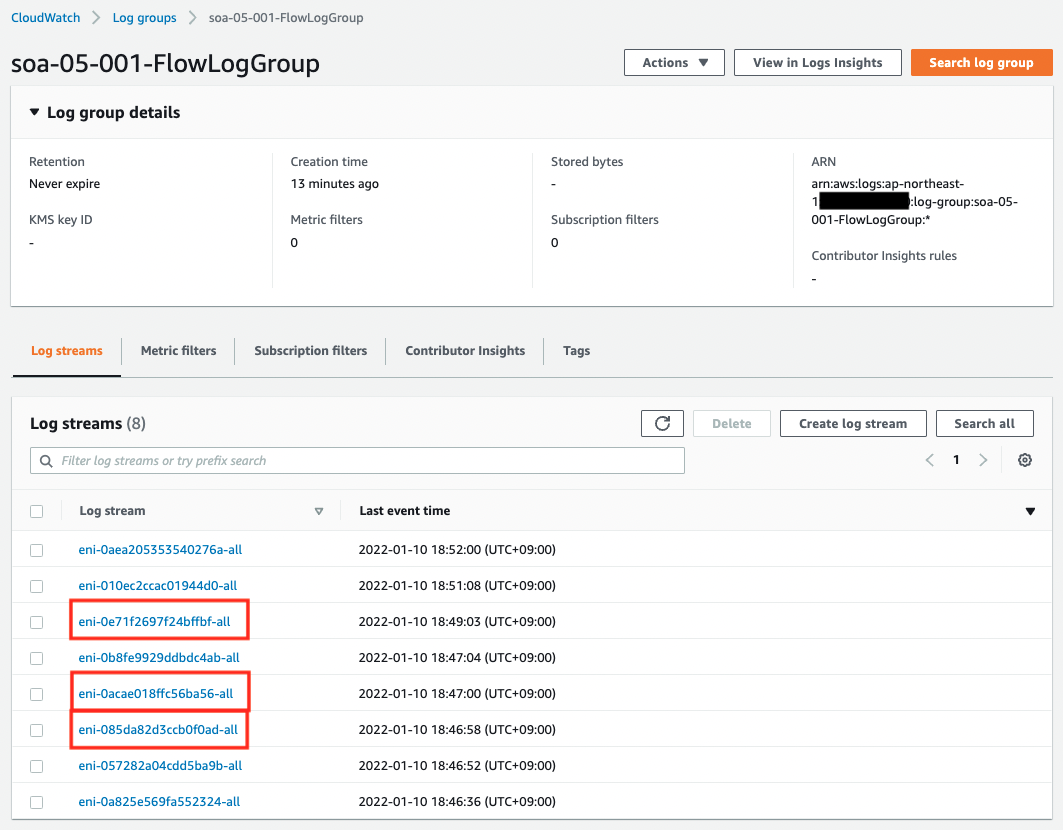Focus the filter log streams search field
Screen dimensions: 1063x830
(358, 461)
